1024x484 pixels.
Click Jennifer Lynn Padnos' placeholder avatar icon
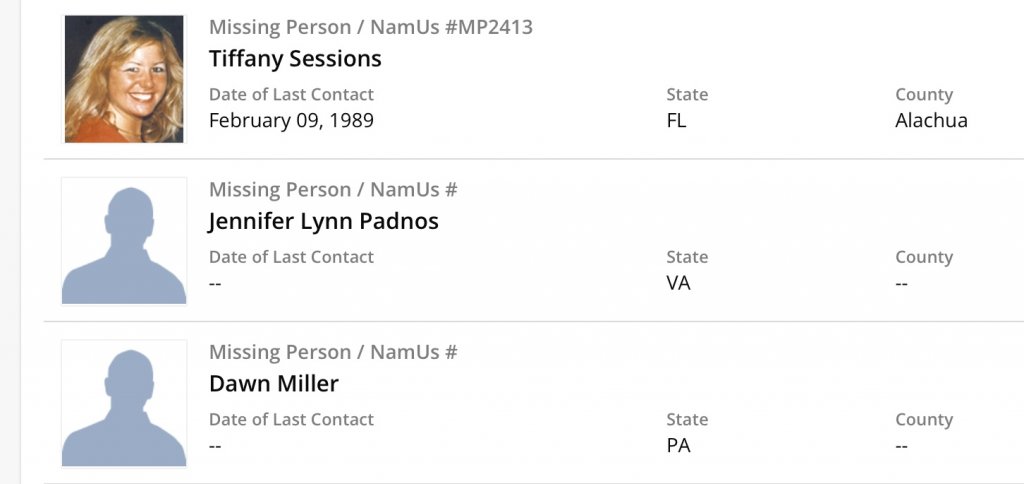coord(124,241)
